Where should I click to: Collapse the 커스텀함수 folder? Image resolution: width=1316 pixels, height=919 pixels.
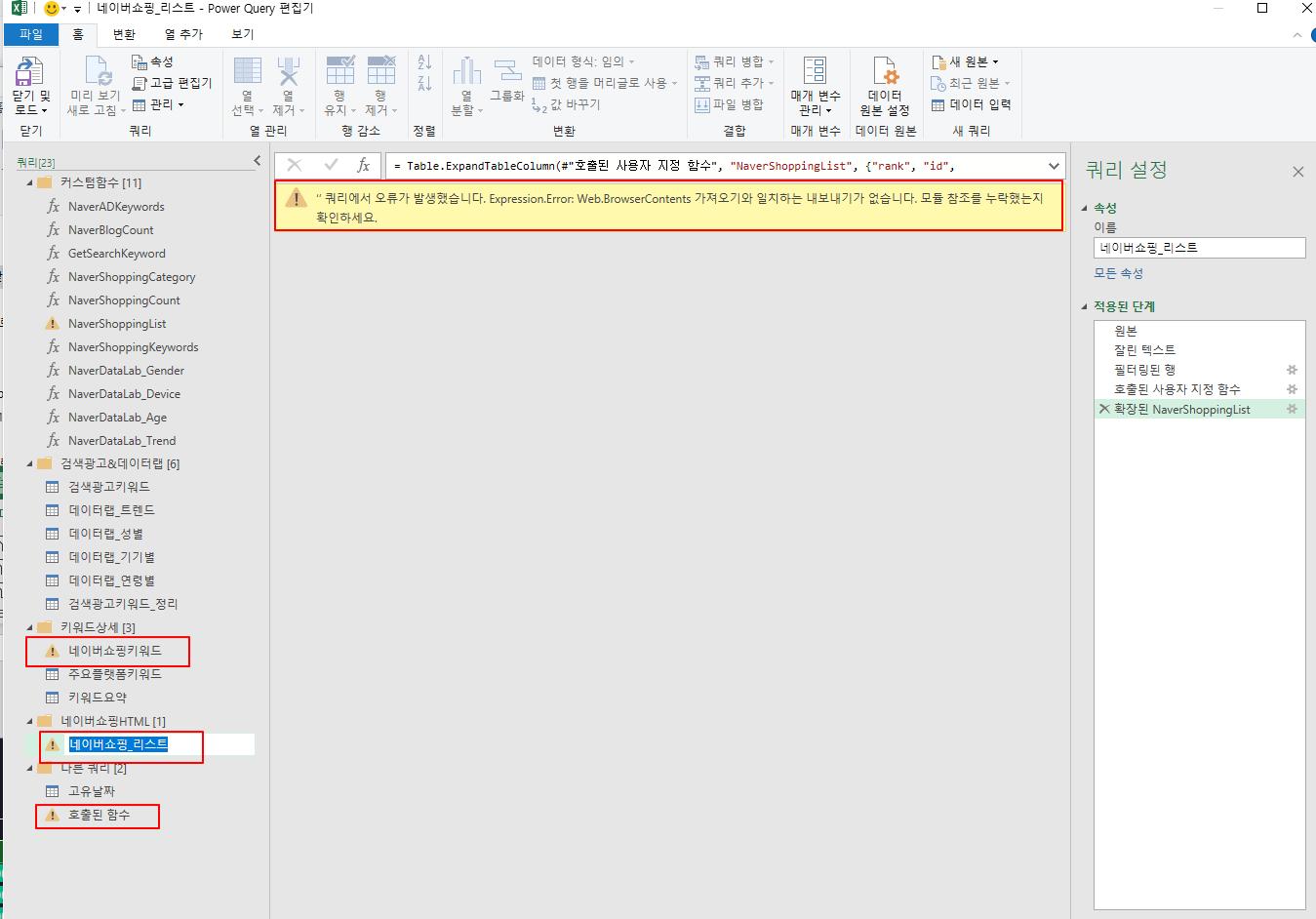pyautogui.click(x=30, y=183)
